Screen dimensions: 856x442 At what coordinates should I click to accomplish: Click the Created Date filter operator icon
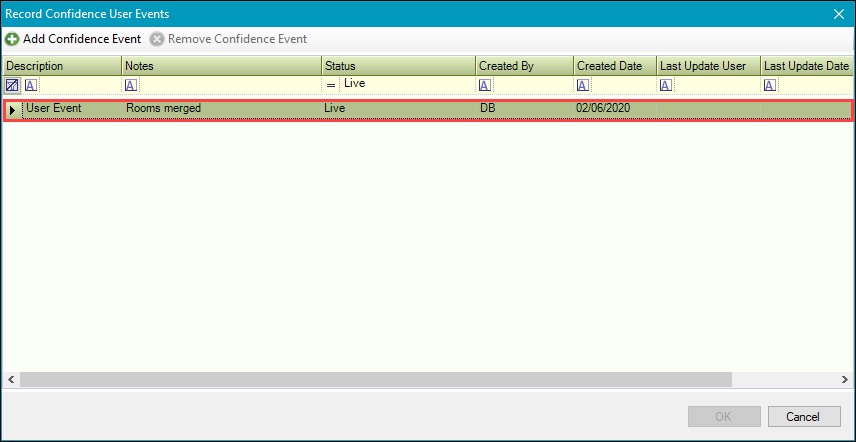583,86
